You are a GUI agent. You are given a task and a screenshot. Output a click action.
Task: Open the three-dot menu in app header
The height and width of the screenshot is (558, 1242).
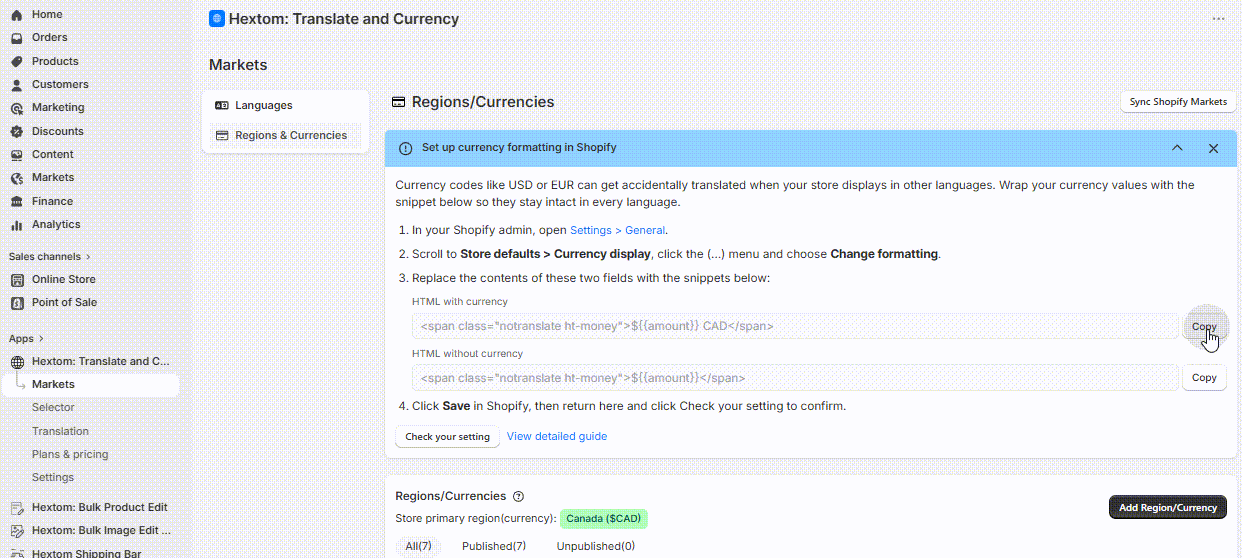click(x=1218, y=18)
